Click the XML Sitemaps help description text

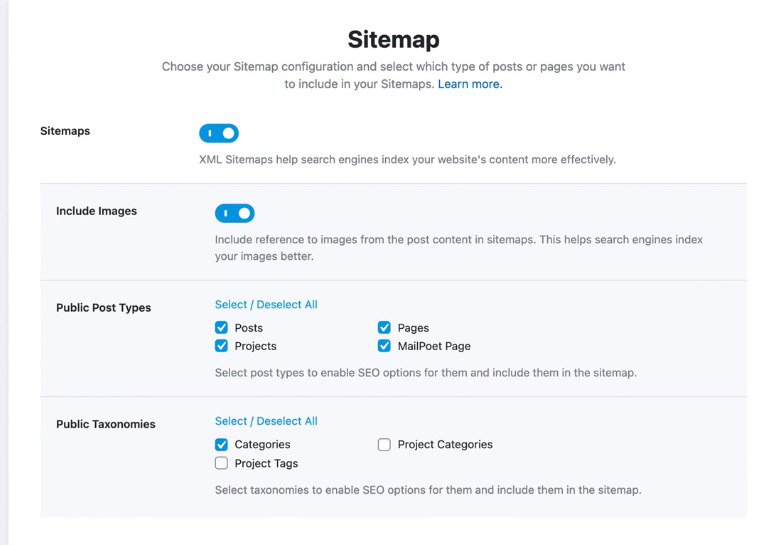click(407, 159)
